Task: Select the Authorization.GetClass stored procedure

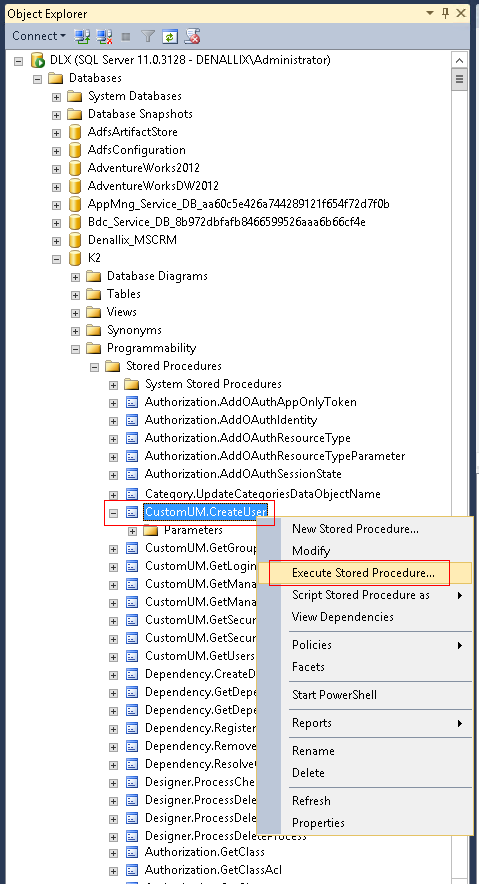Action: click(205, 852)
